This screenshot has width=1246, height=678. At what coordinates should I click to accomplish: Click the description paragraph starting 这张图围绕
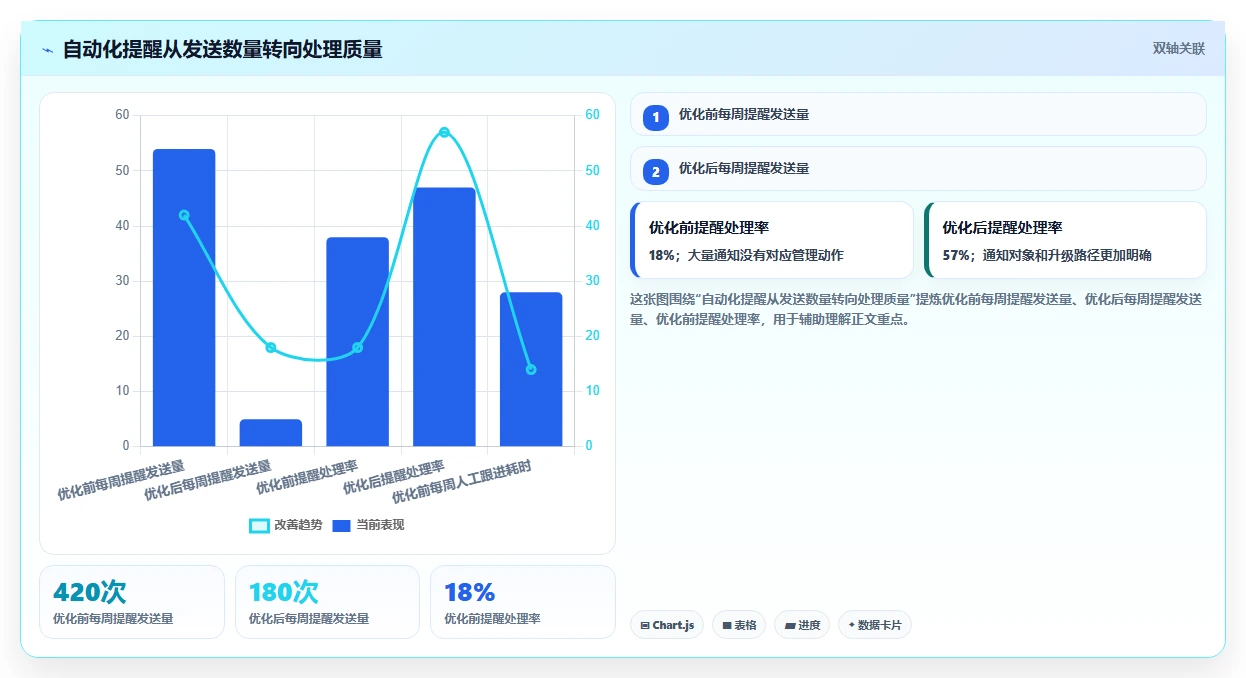coord(916,310)
